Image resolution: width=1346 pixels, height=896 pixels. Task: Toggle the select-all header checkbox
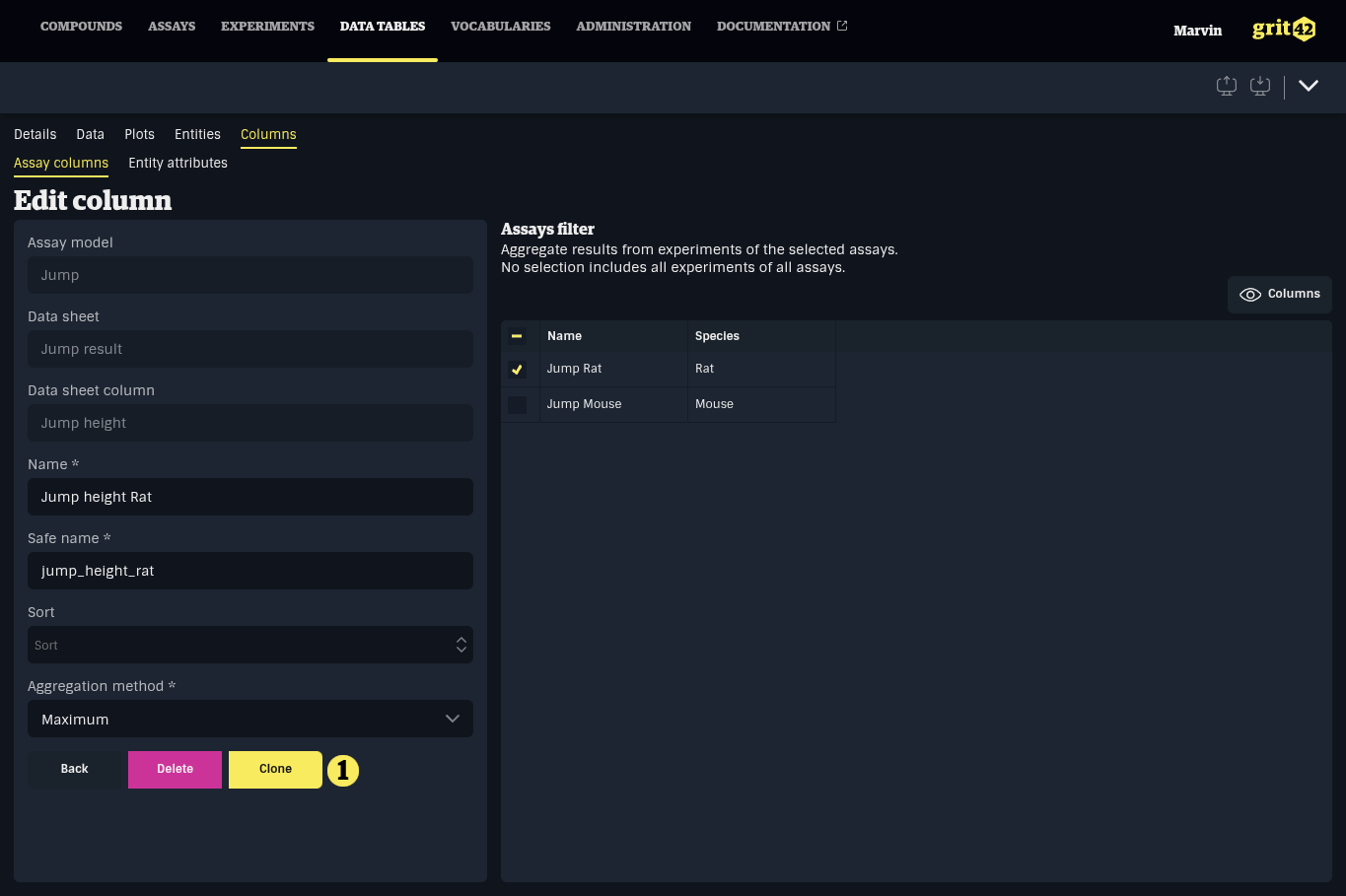(x=517, y=336)
